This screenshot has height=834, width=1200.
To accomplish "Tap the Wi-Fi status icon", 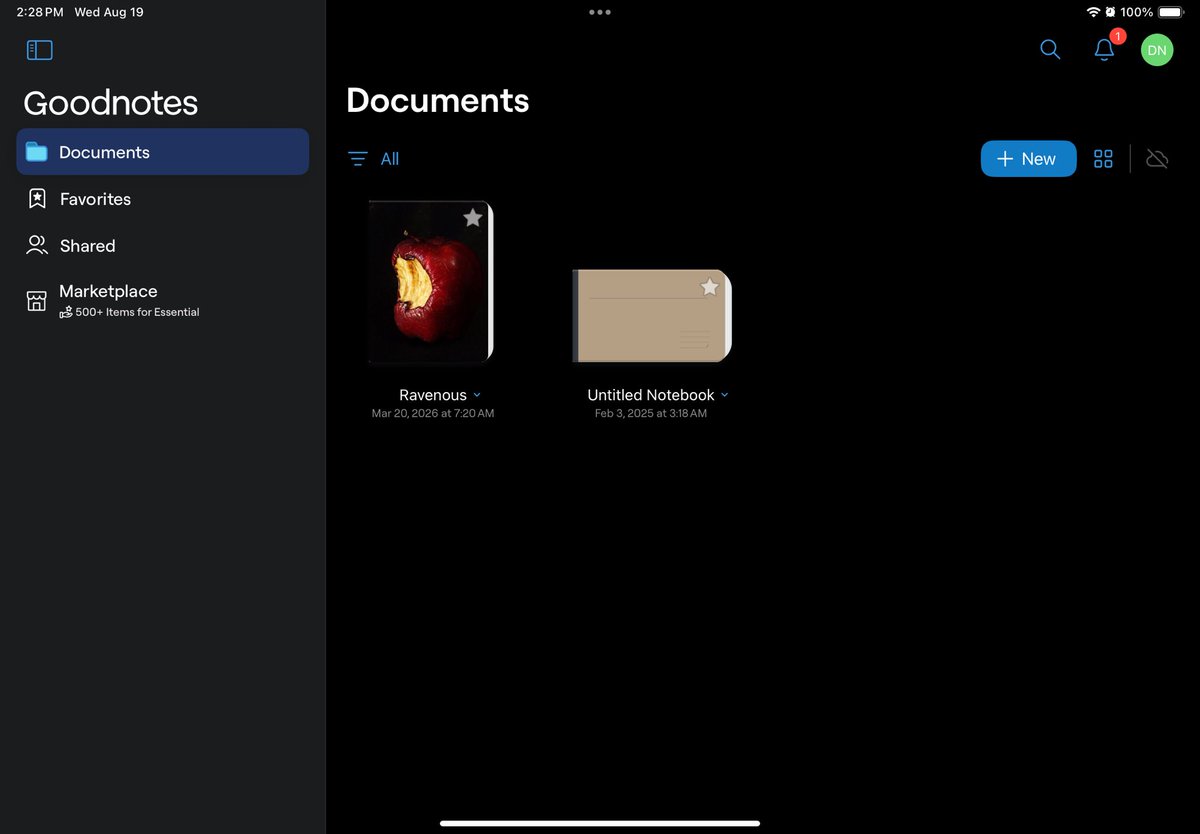I will [1094, 12].
